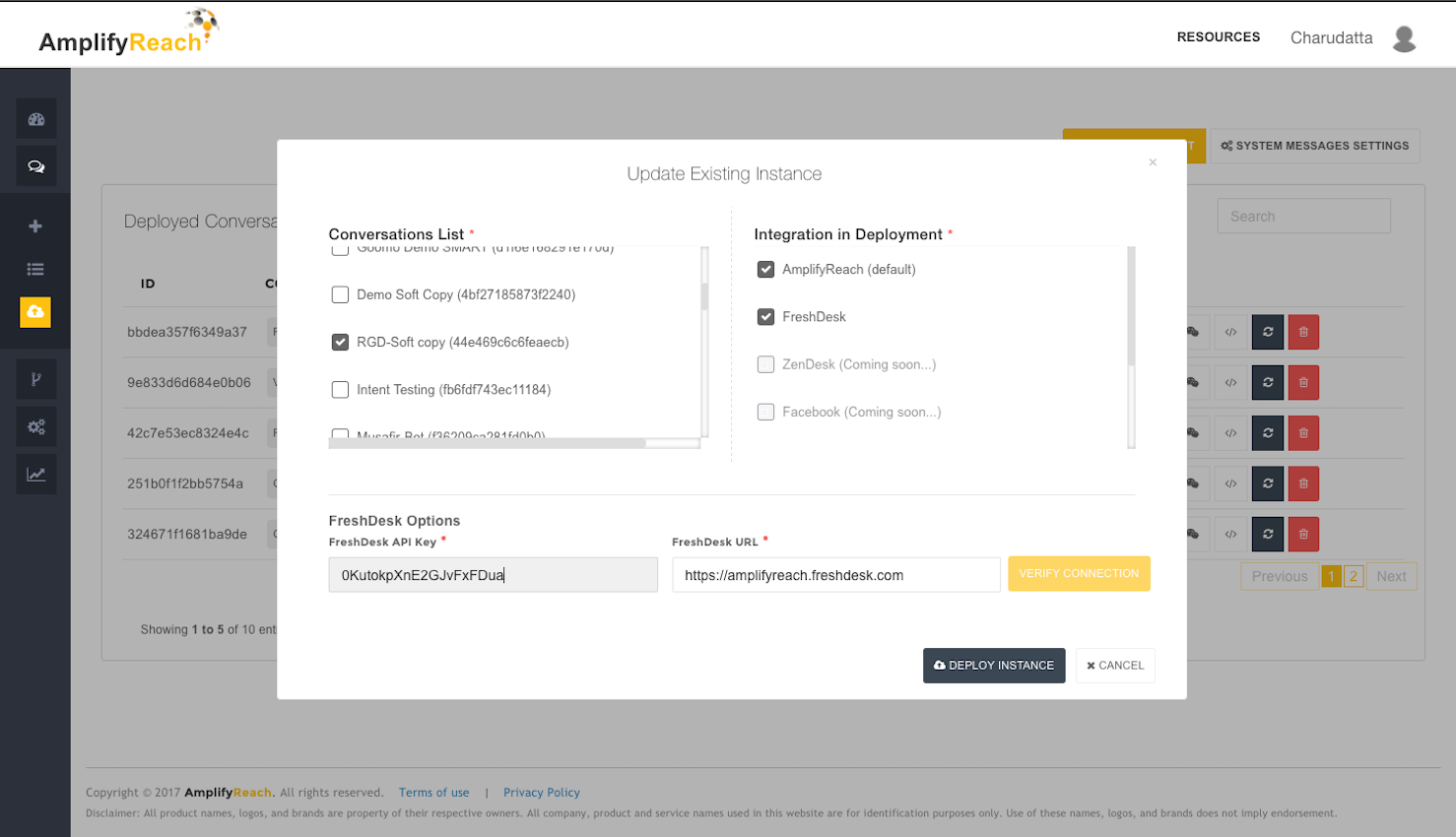The image size is (1456, 837).
Task: Open the conversations list icon in sidebar
Action: pos(35,269)
